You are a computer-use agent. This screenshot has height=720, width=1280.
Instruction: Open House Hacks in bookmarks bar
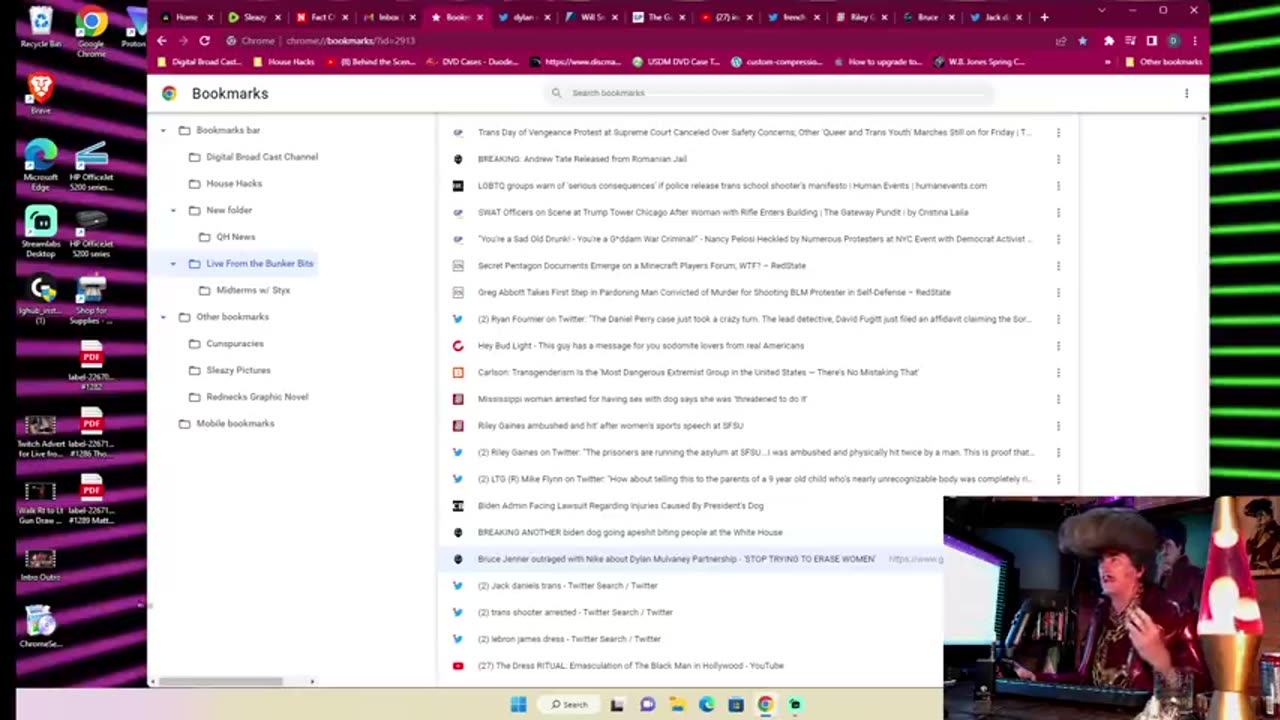click(x=284, y=62)
